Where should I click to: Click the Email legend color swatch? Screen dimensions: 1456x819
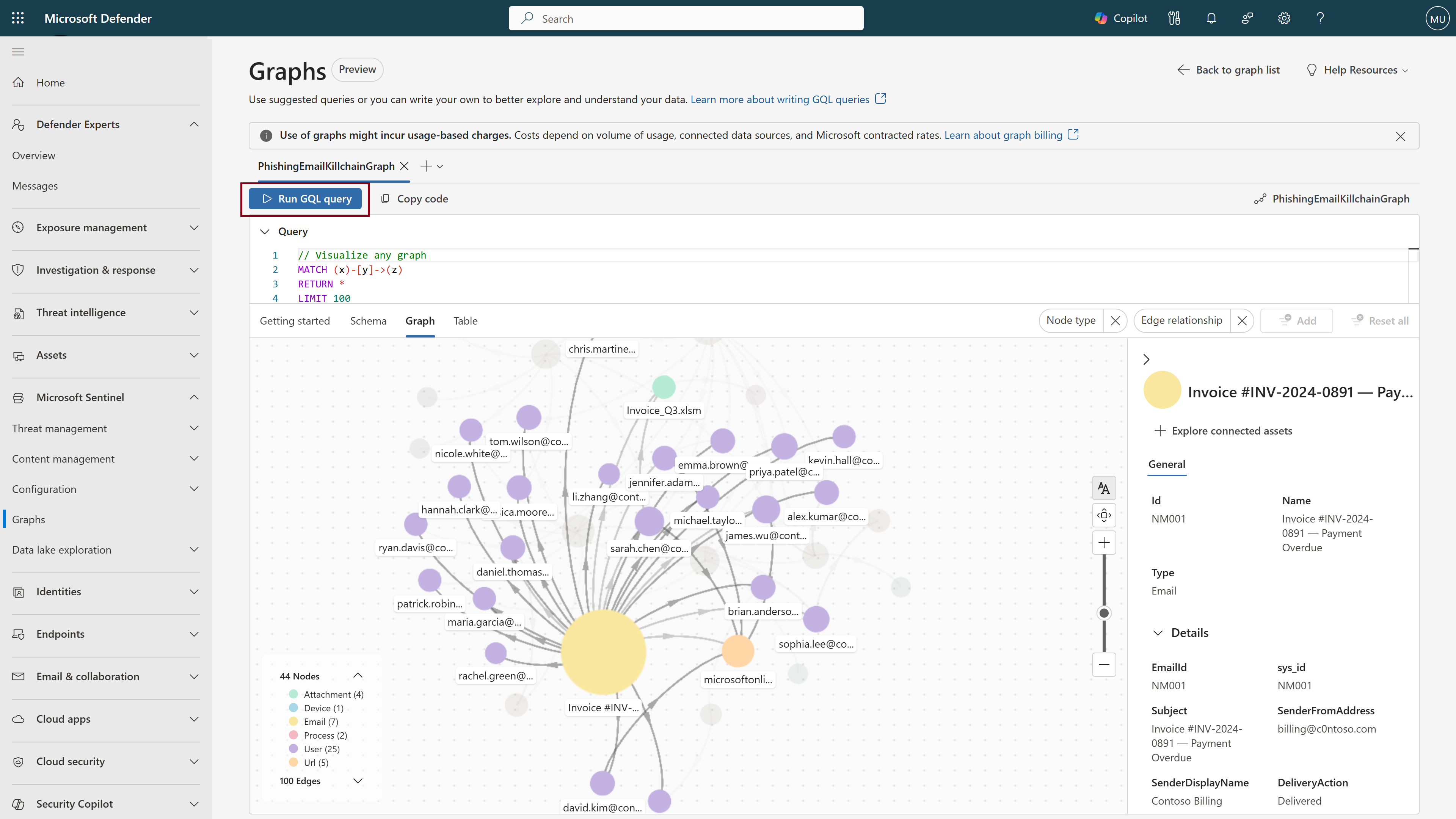tap(293, 721)
